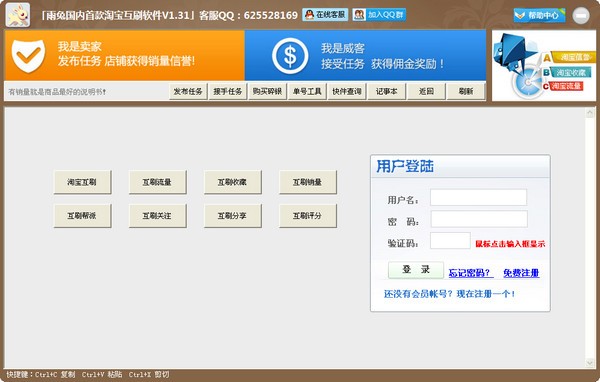This screenshot has height=382, width=600.
Task: Click the orange seller shield banner
Action: click(x=124, y=55)
